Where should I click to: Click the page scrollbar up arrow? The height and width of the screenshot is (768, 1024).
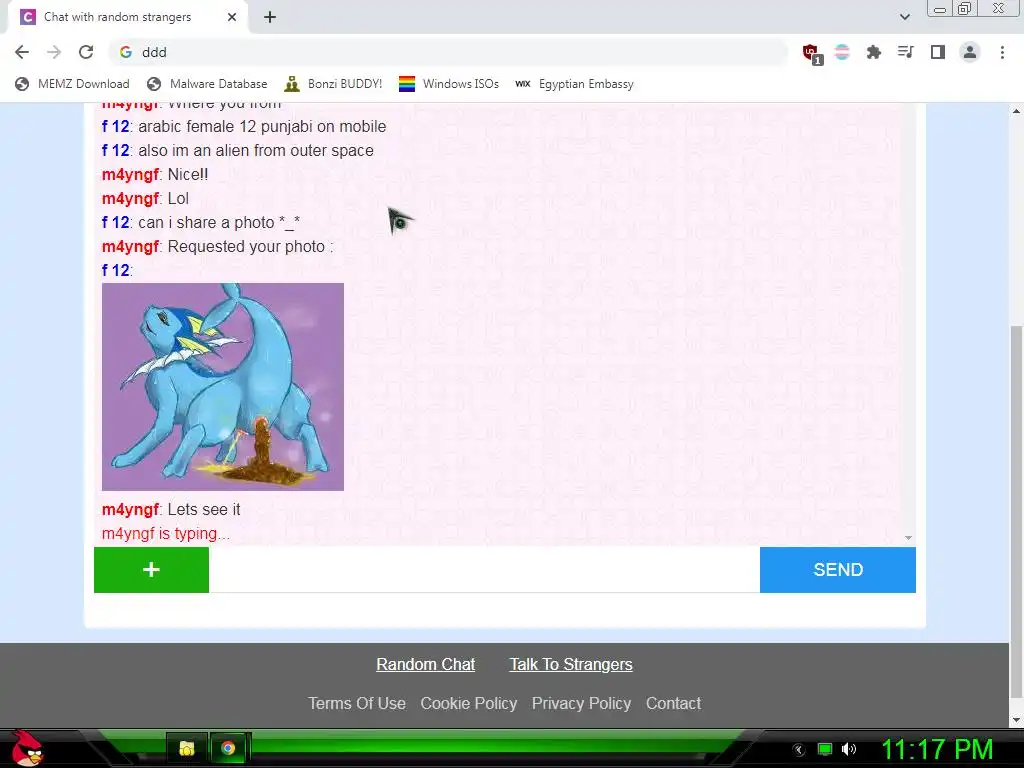coord(1017,111)
